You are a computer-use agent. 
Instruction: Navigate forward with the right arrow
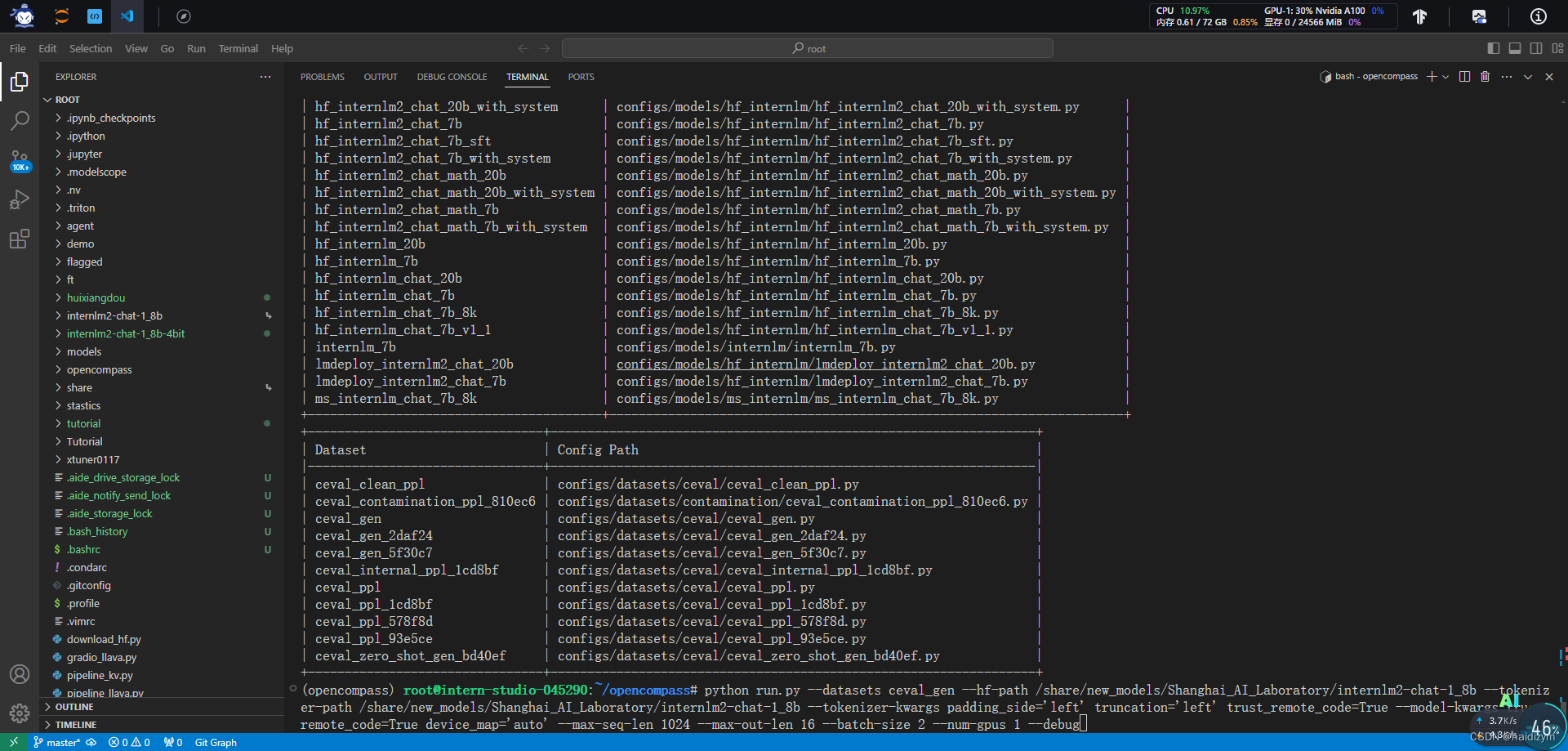tap(546, 48)
